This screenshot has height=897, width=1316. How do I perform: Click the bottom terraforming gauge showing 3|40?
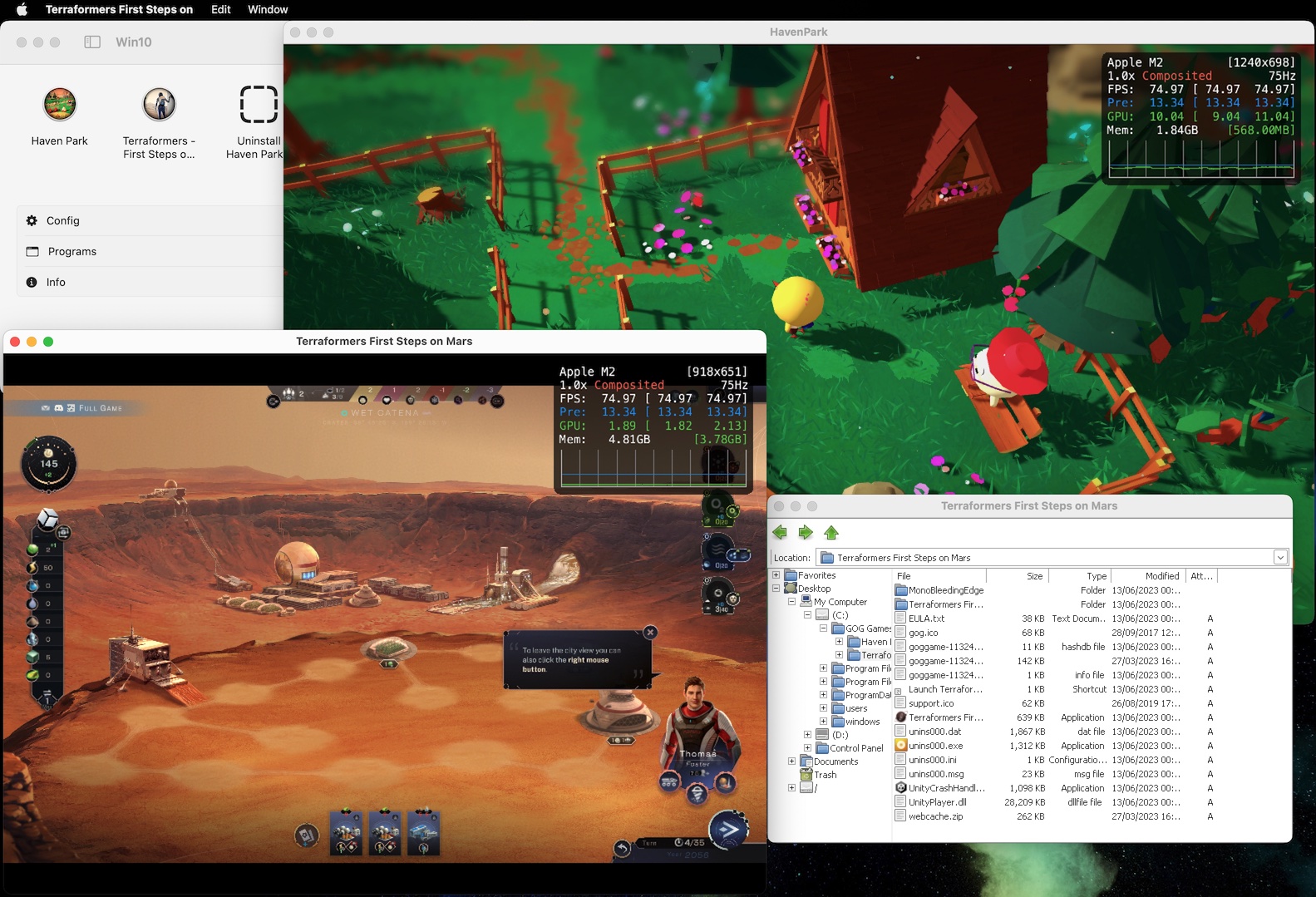tap(718, 595)
